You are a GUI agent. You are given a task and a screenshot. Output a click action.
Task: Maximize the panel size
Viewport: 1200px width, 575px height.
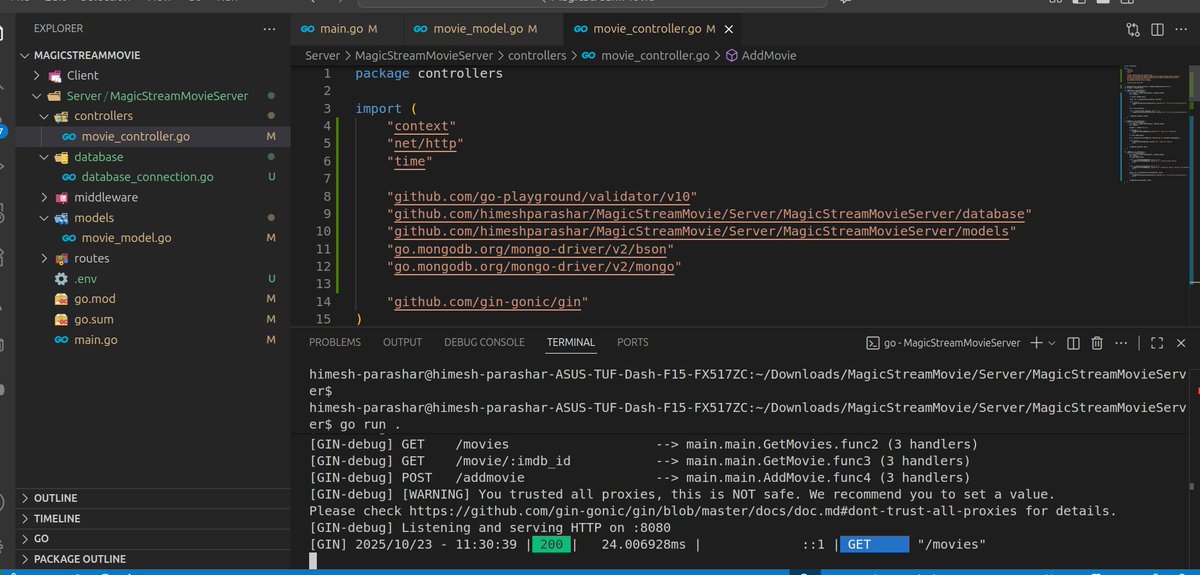[1156, 342]
